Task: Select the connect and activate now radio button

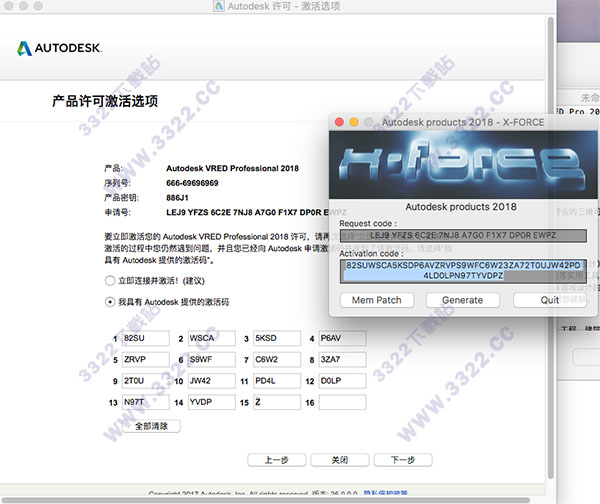Action: click(x=110, y=281)
